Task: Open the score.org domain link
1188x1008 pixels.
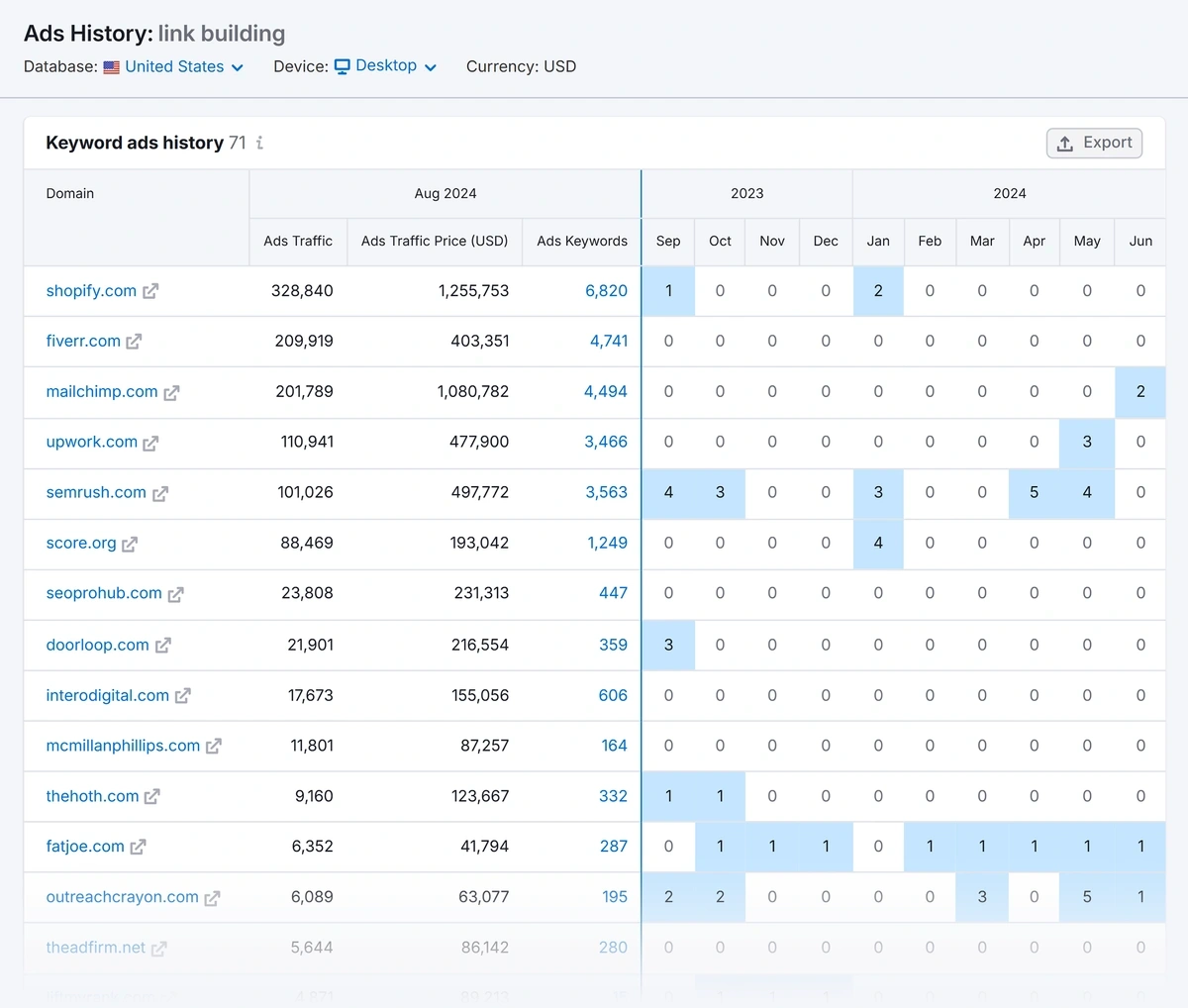Action: tap(81, 543)
